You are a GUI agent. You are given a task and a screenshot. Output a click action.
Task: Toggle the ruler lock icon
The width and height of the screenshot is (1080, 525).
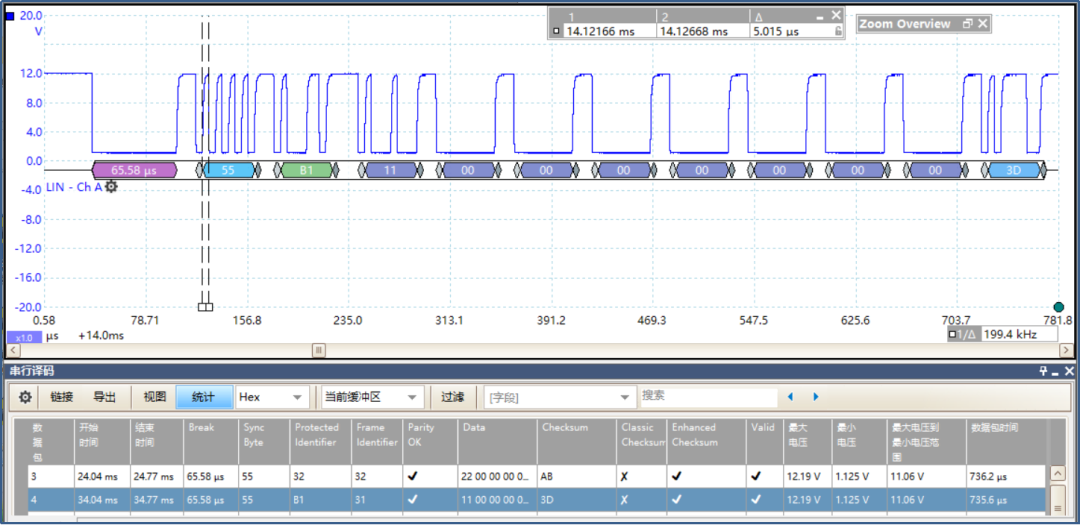point(838,31)
